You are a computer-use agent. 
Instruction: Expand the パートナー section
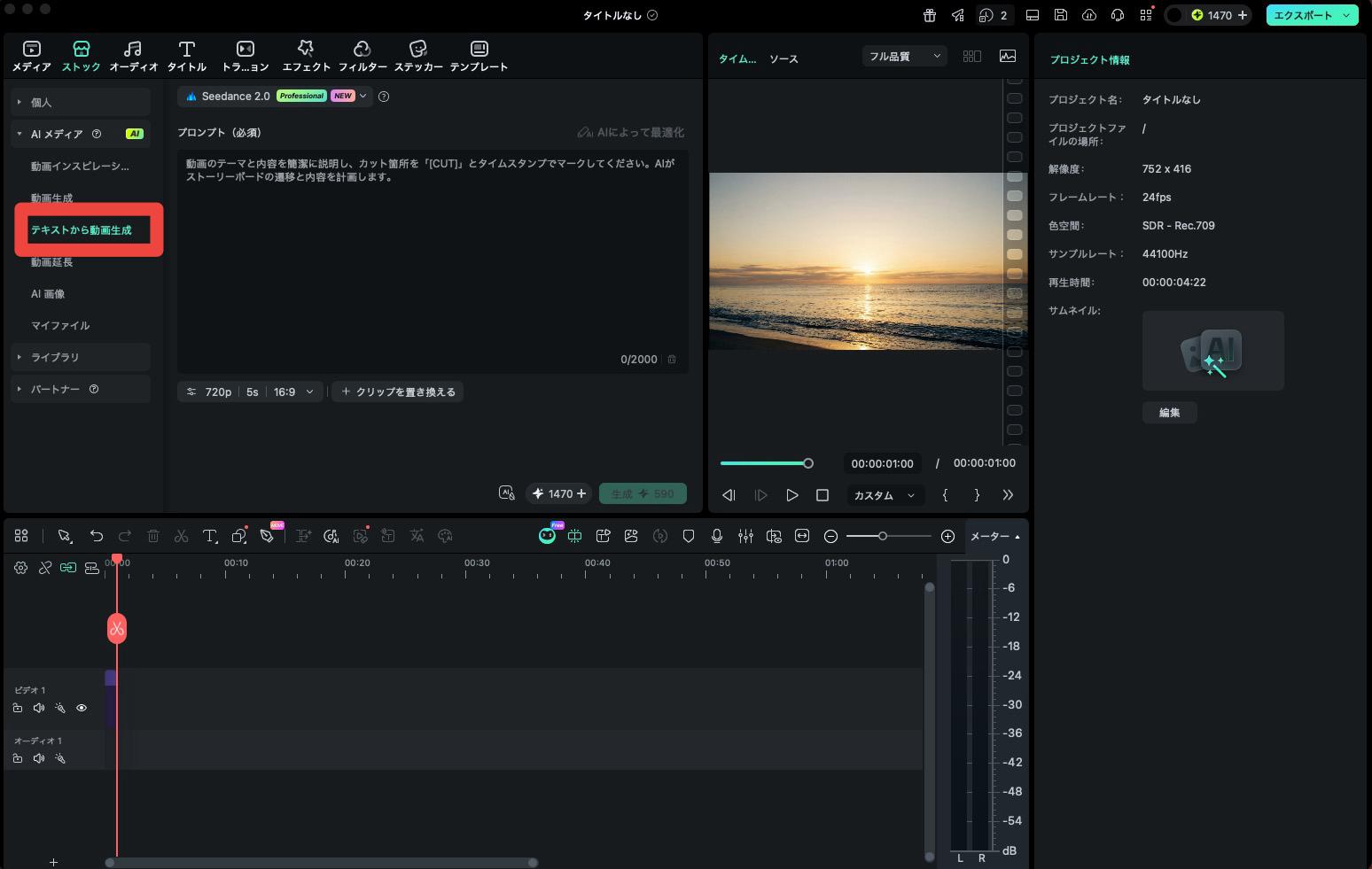point(81,389)
